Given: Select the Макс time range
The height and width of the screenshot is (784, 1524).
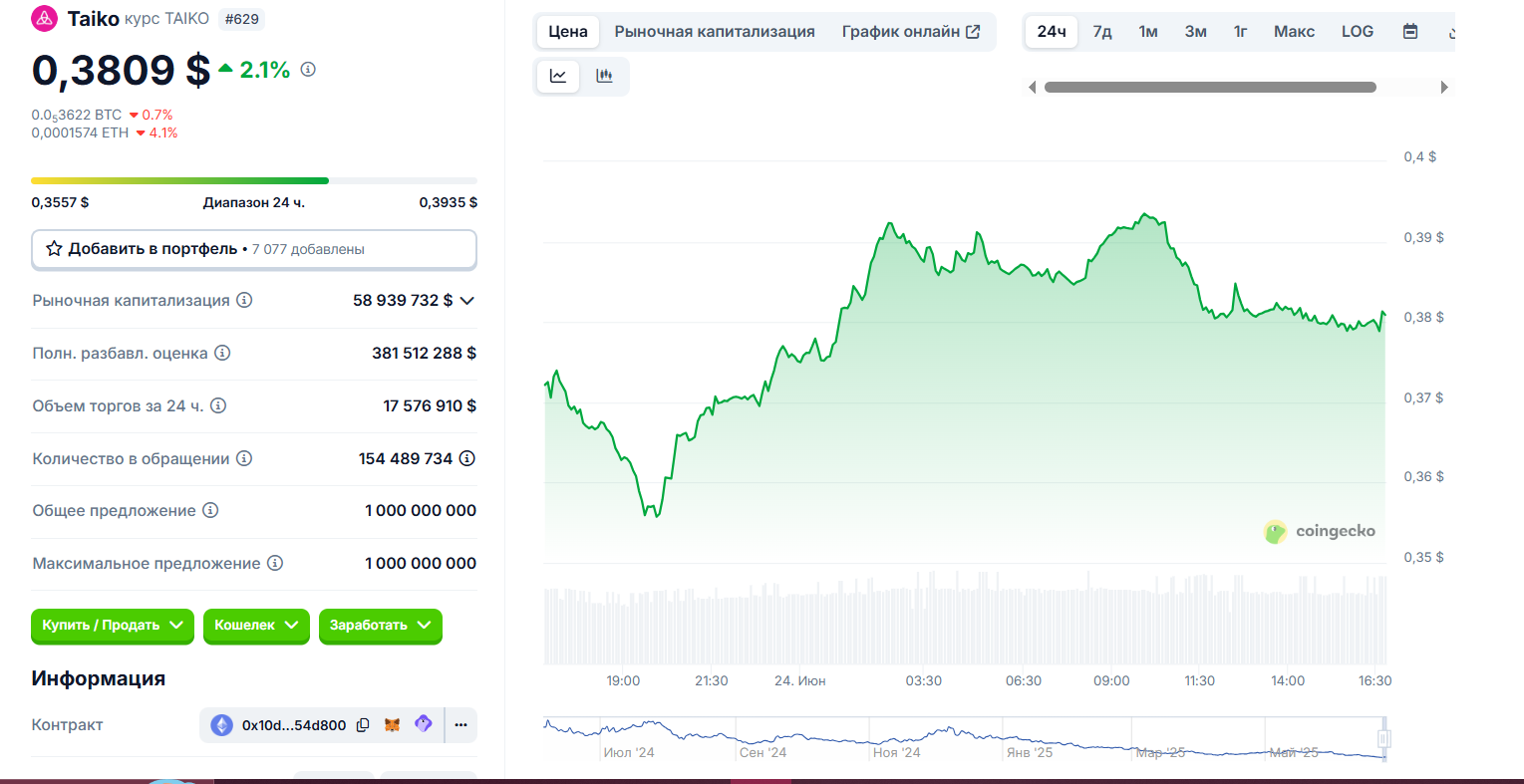Looking at the screenshot, I should pos(1294,32).
